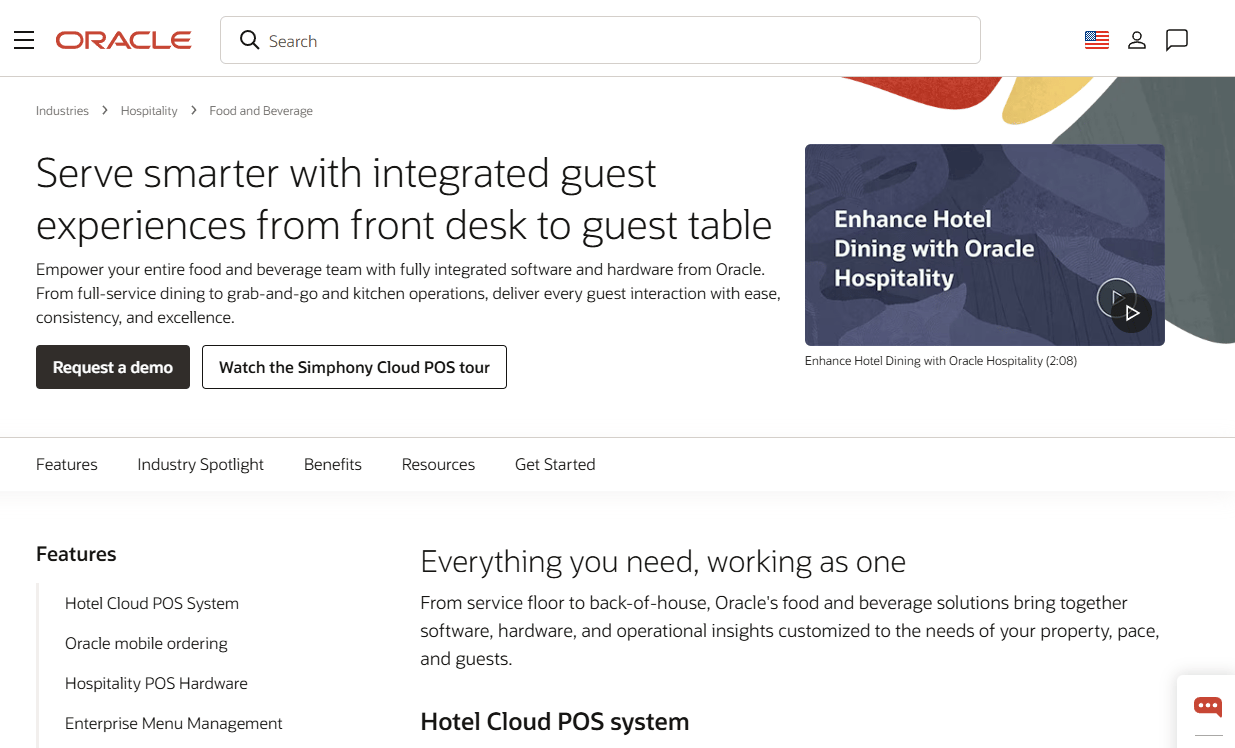Go to Industries breadcrumb
1235x748 pixels.
tap(62, 111)
